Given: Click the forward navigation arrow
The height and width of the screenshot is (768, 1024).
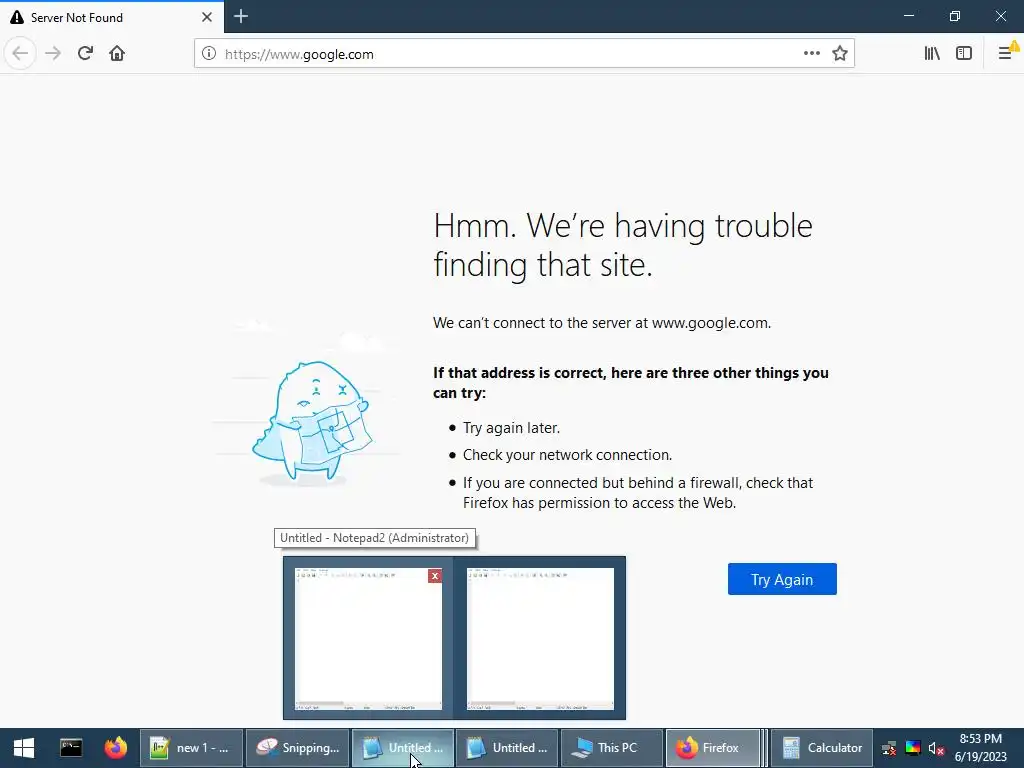Looking at the screenshot, I should coord(53,53).
